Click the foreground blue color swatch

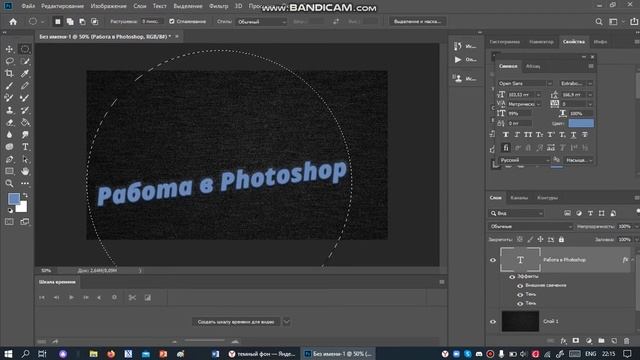click(14, 199)
